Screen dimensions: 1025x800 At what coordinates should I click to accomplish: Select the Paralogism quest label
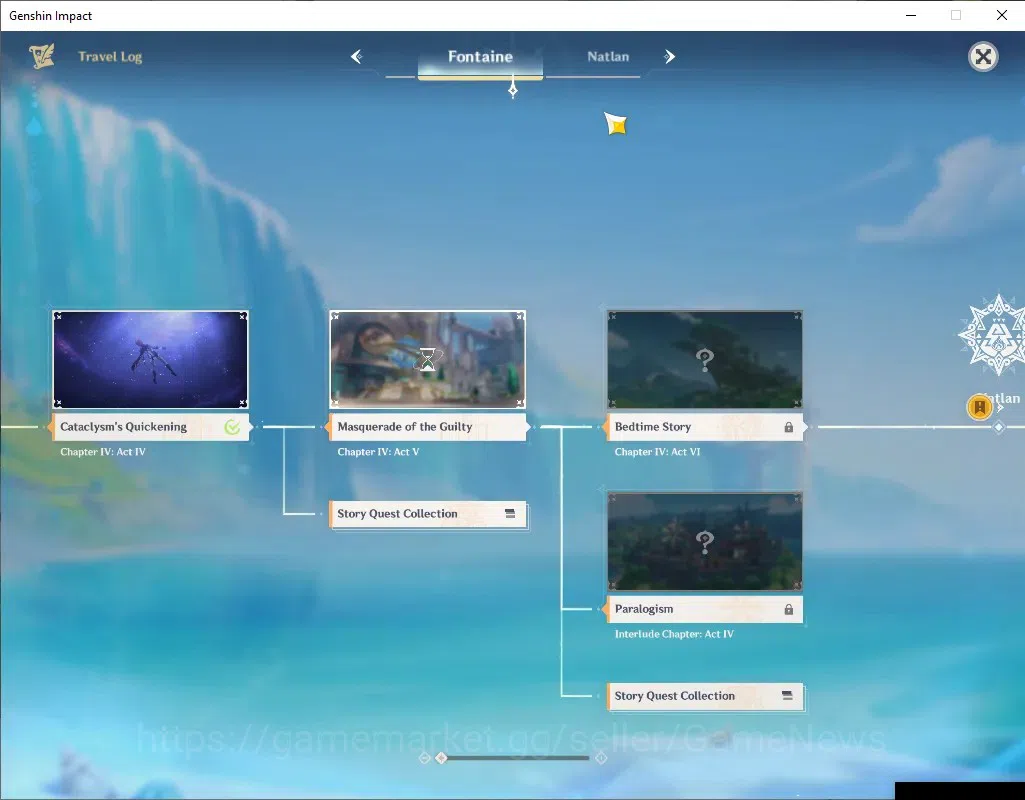click(x=704, y=609)
